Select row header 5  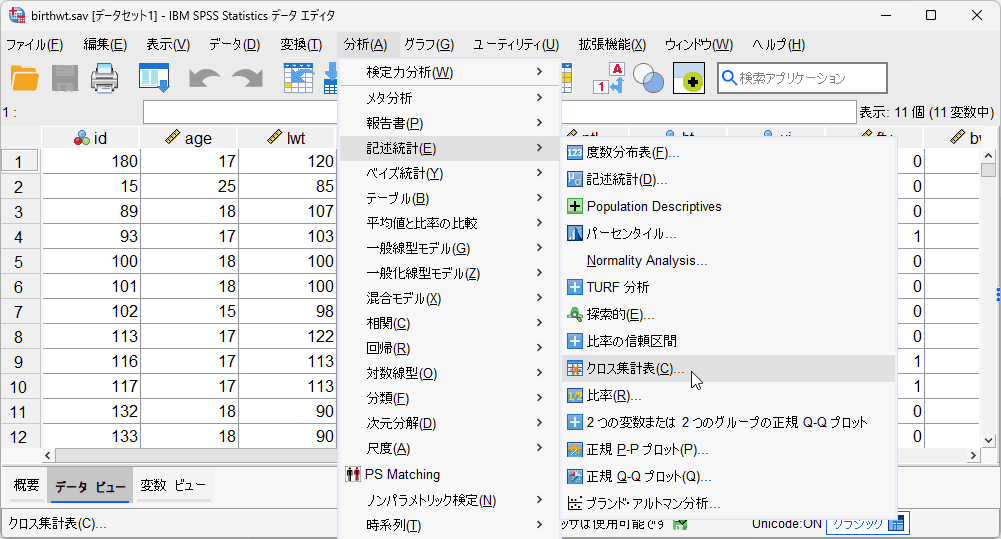click(19, 262)
